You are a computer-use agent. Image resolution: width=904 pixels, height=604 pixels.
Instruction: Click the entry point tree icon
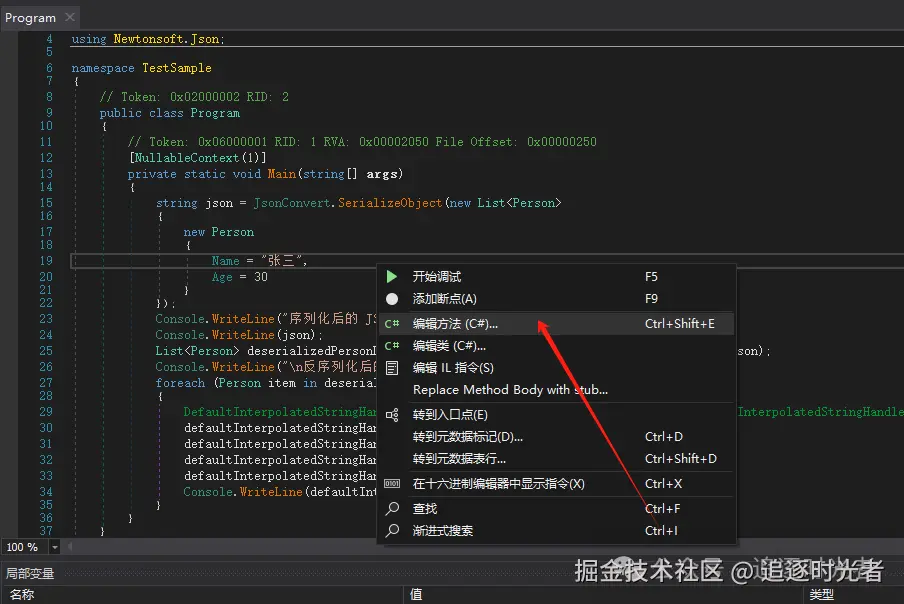click(392, 415)
